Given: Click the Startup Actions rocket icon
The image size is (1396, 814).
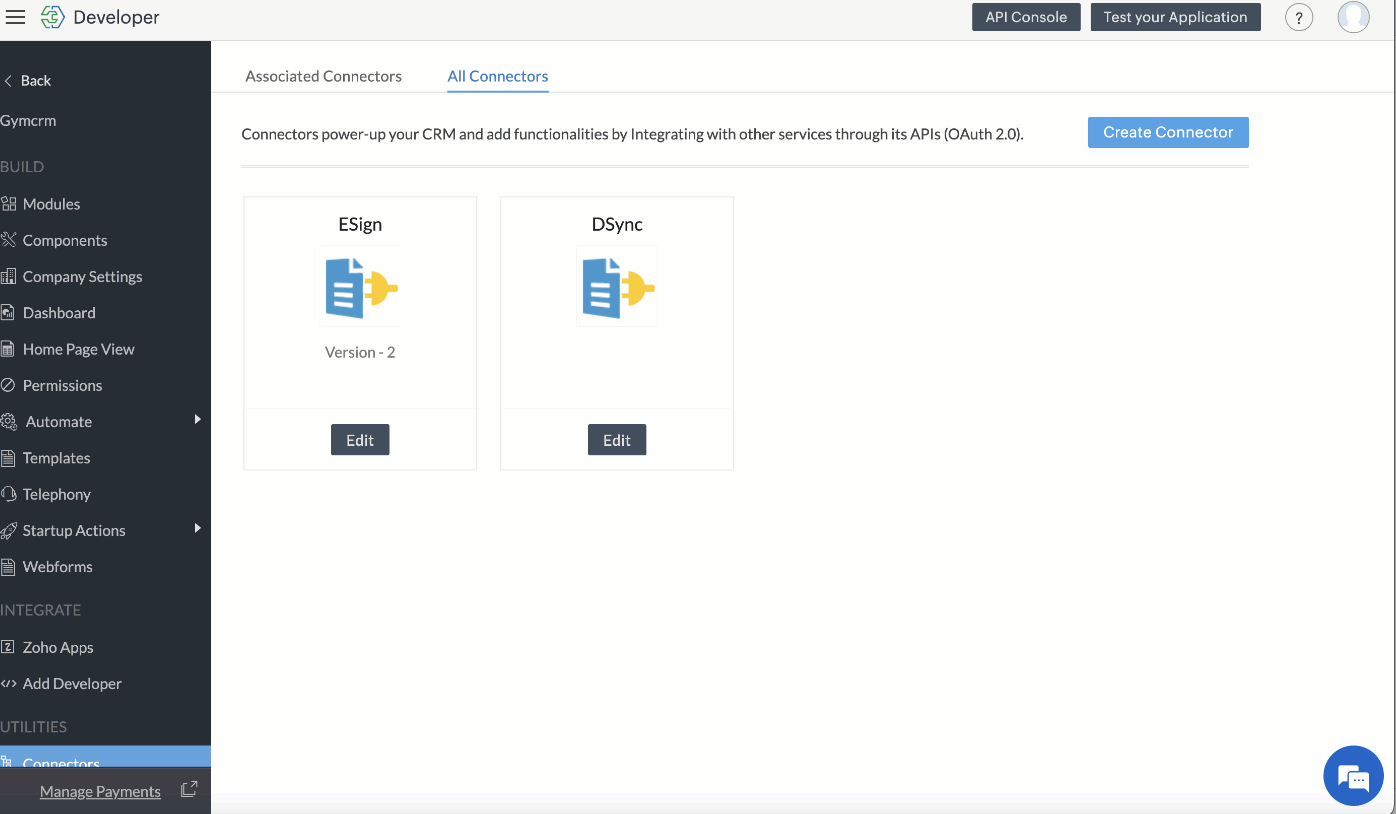Looking at the screenshot, I should pyautogui.click(x=8, y=530).
